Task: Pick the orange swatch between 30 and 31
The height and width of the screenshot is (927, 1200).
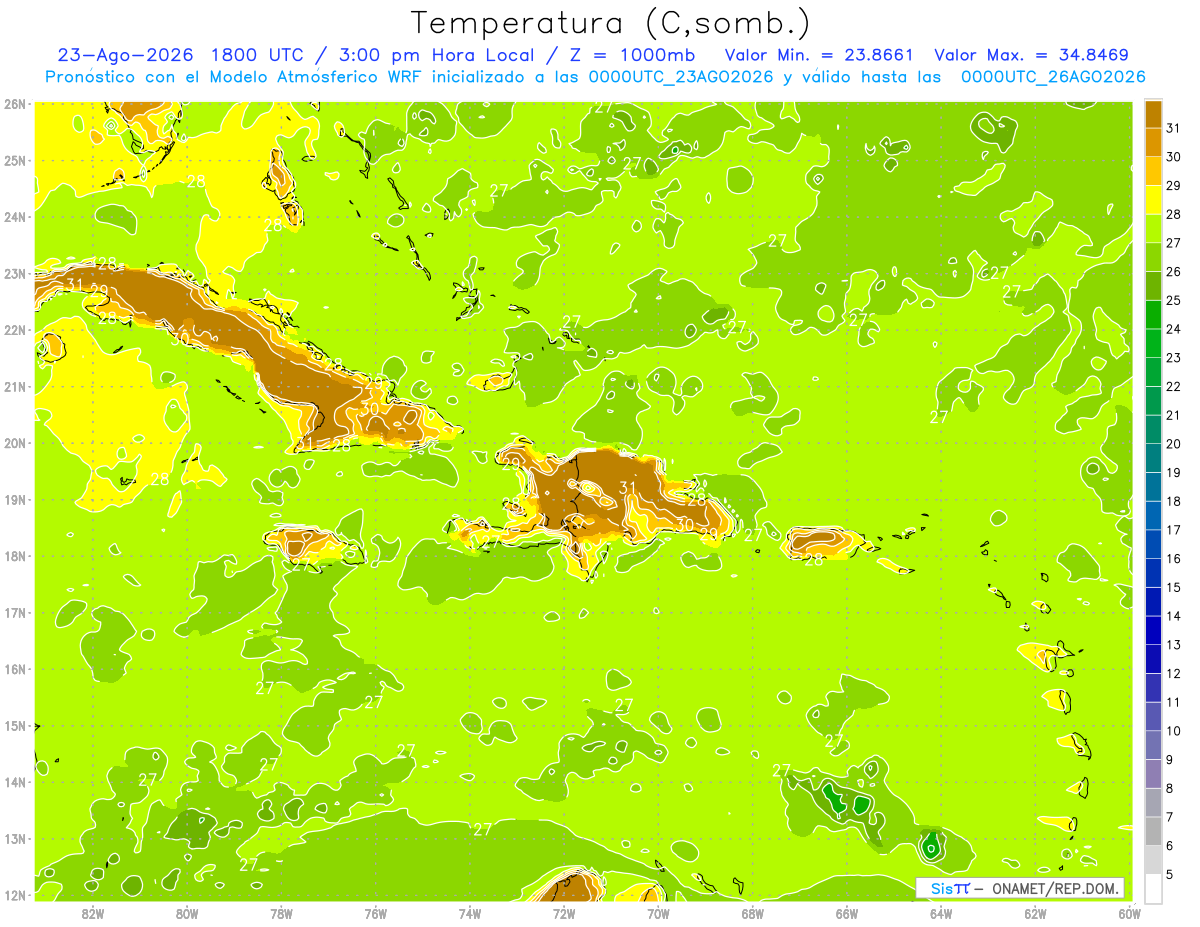Action: [1153, 143]
